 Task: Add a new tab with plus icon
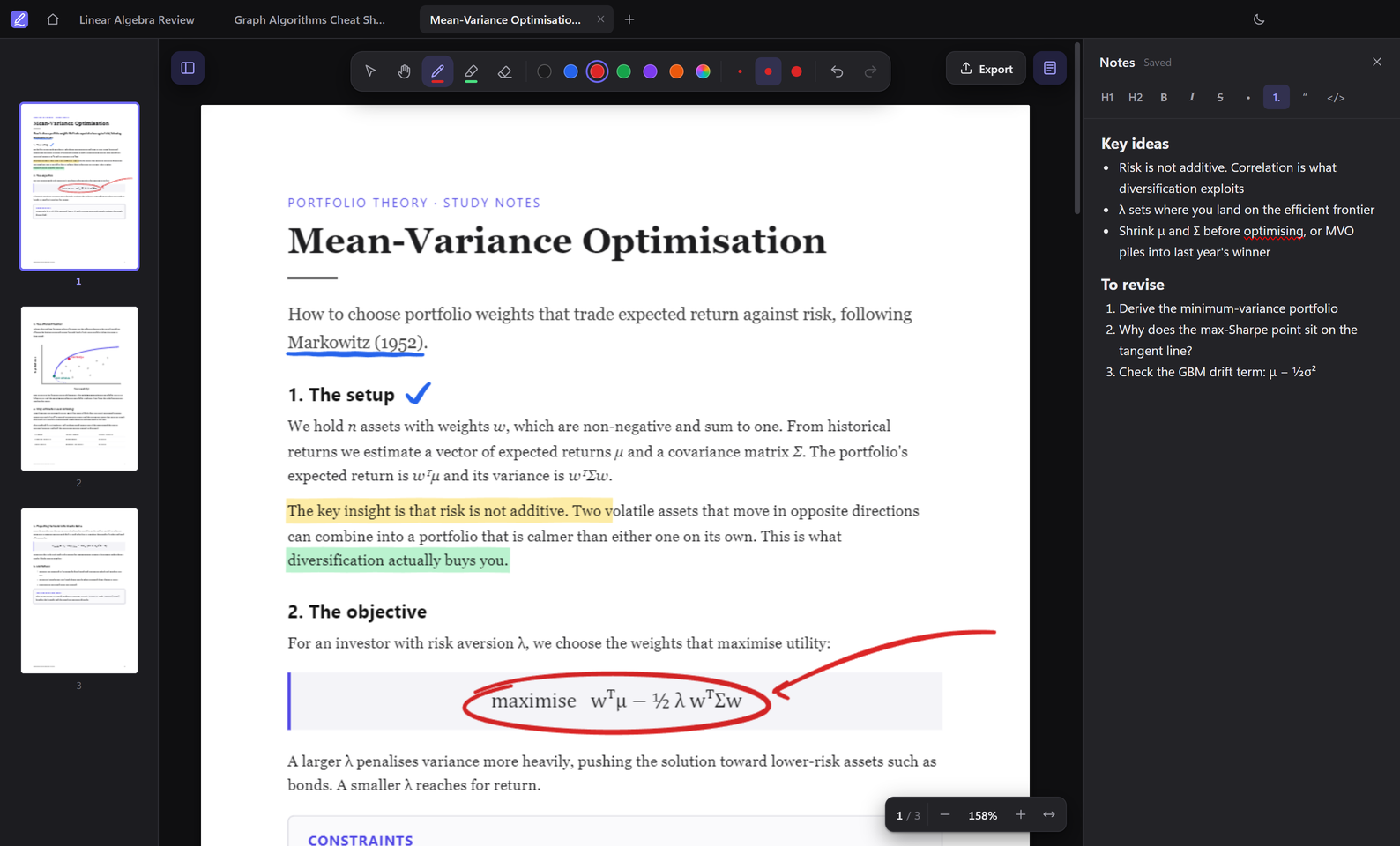tap(629, 19)
